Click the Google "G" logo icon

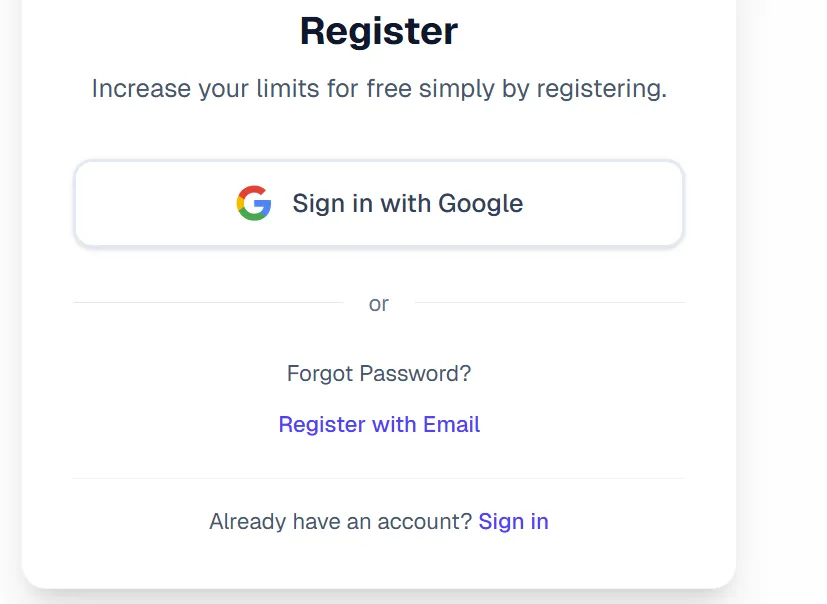[254, 203]
